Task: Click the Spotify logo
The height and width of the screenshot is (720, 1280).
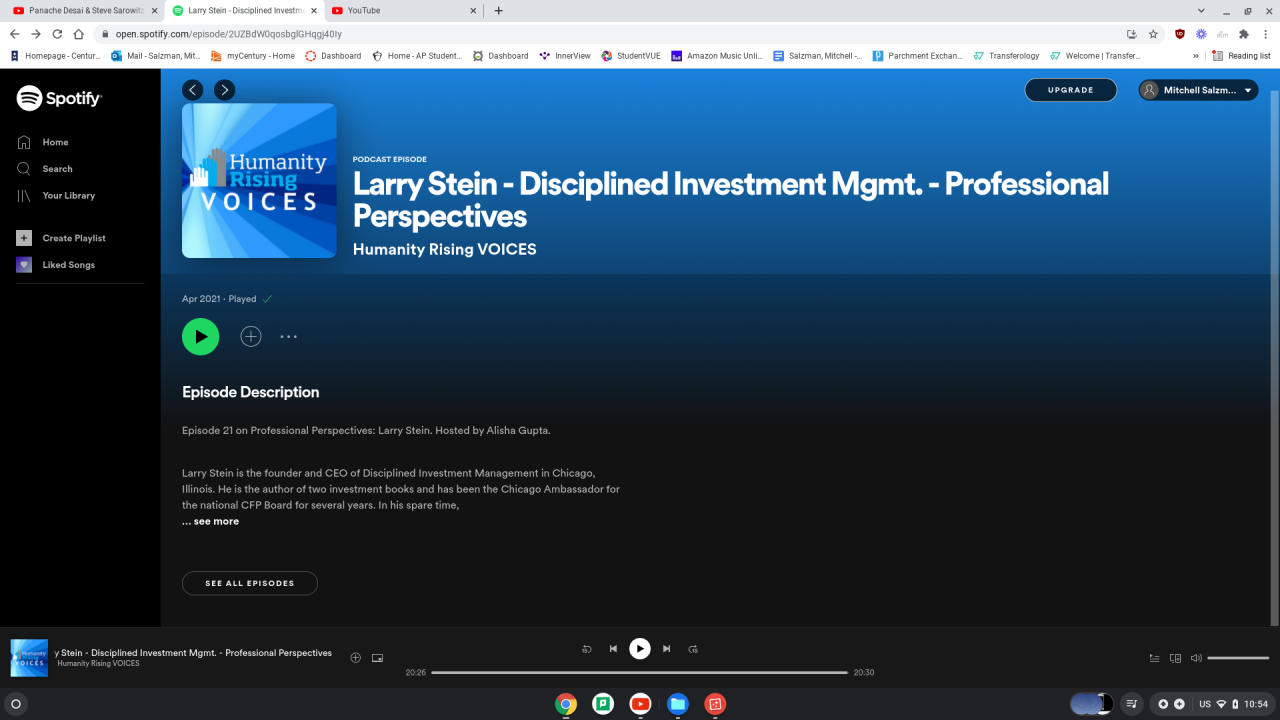Action: pos(59,98)
